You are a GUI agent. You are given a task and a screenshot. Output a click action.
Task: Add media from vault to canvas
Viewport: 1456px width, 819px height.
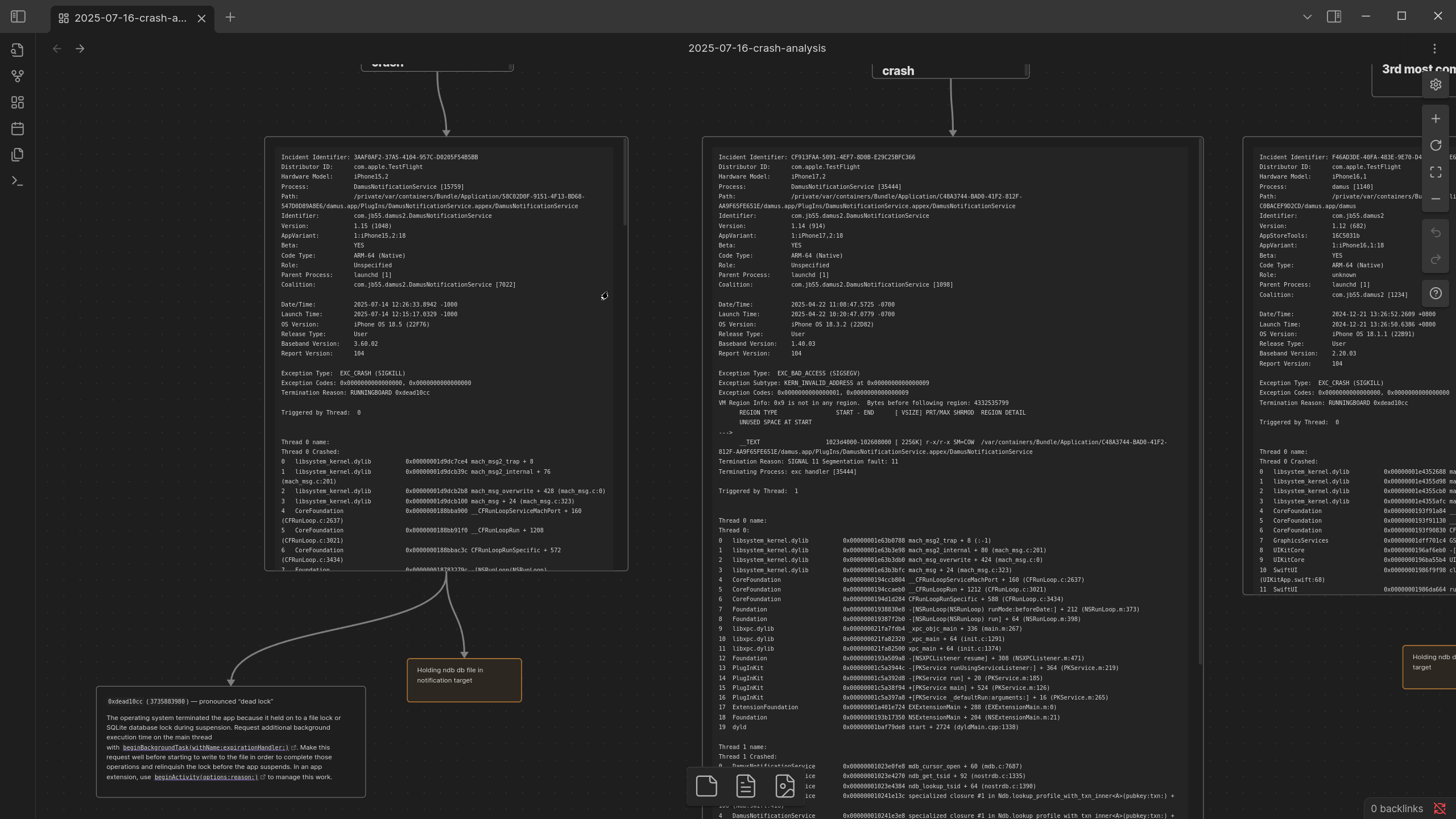pyautogui.click(x=785, y=786)
